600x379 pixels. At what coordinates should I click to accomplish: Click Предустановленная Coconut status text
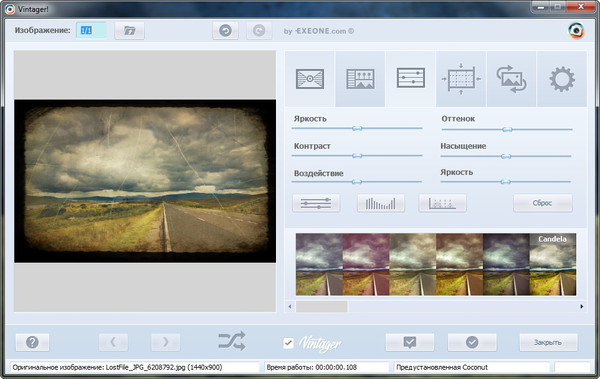click(x=442, y=367)
